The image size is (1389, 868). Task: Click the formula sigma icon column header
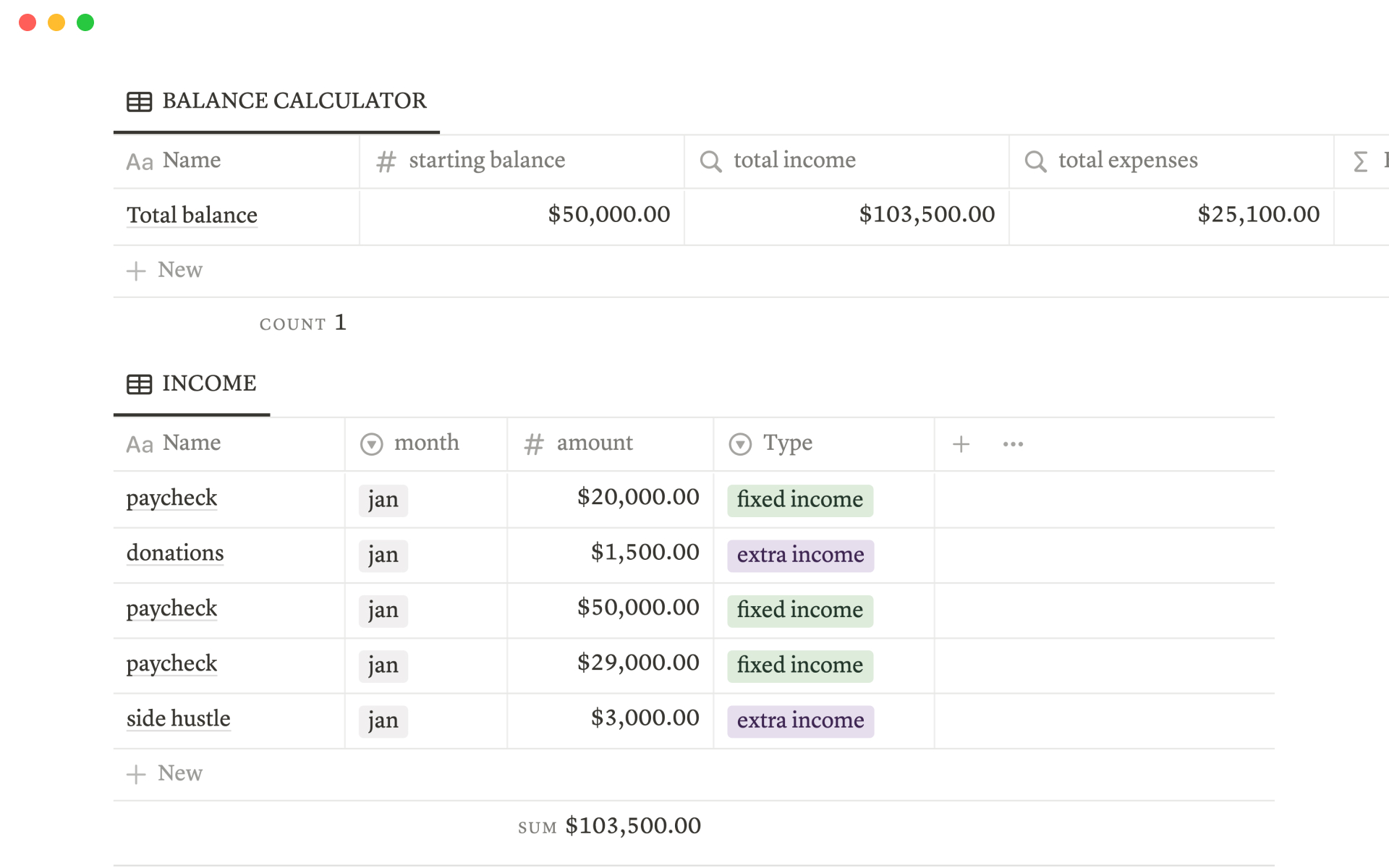click(1361, 161)
